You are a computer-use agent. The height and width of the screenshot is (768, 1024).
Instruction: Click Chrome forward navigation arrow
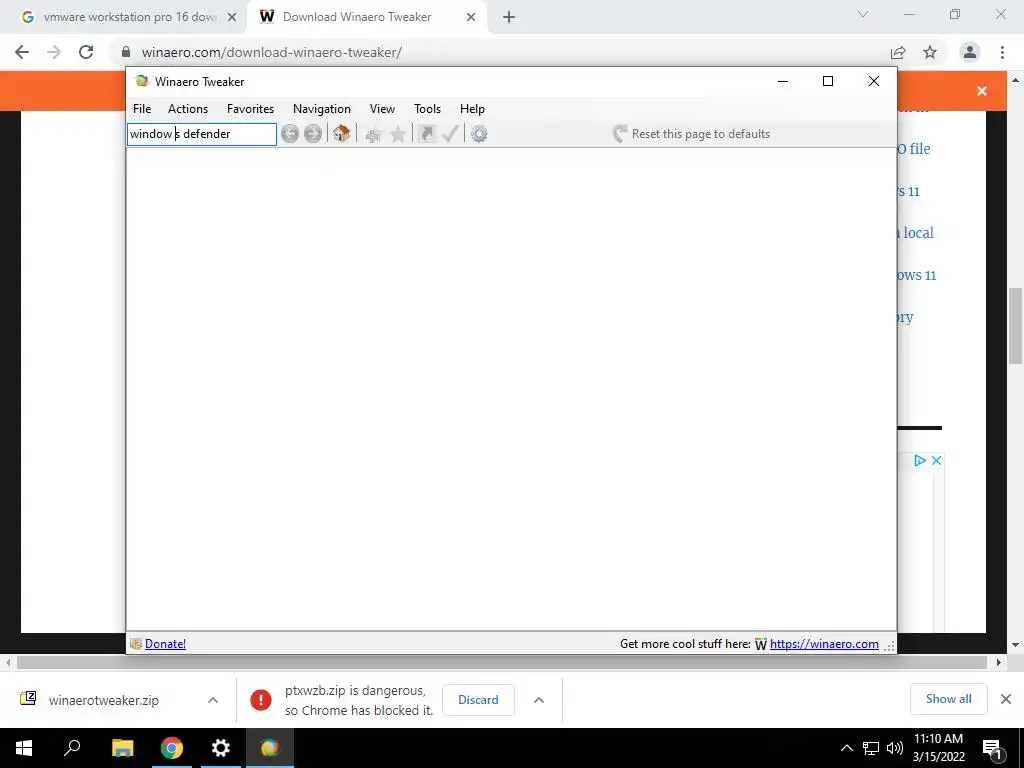(54, 52)
